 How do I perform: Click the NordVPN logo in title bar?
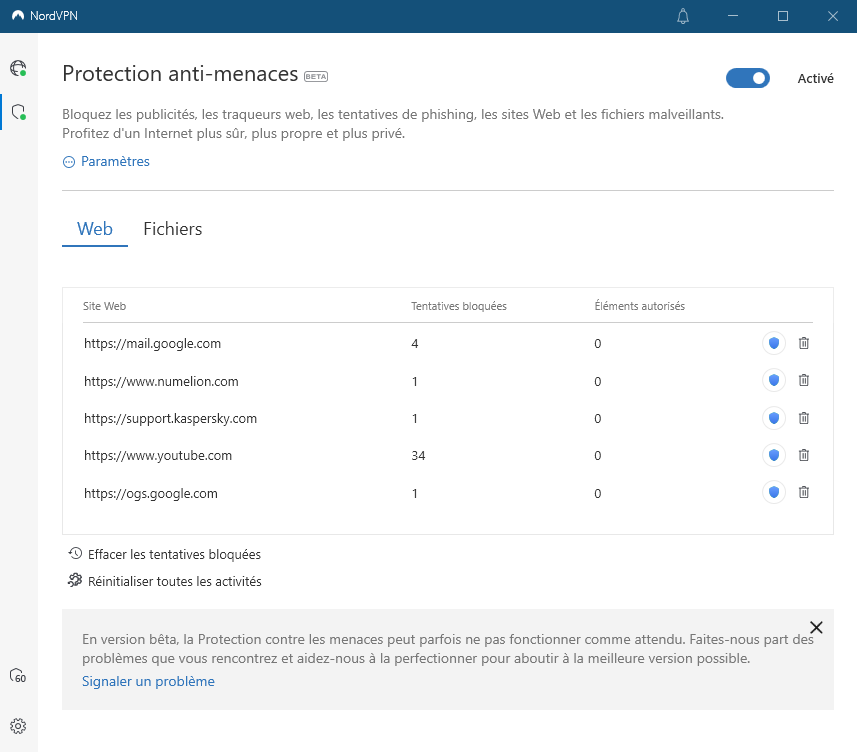(x=18, y=16)
